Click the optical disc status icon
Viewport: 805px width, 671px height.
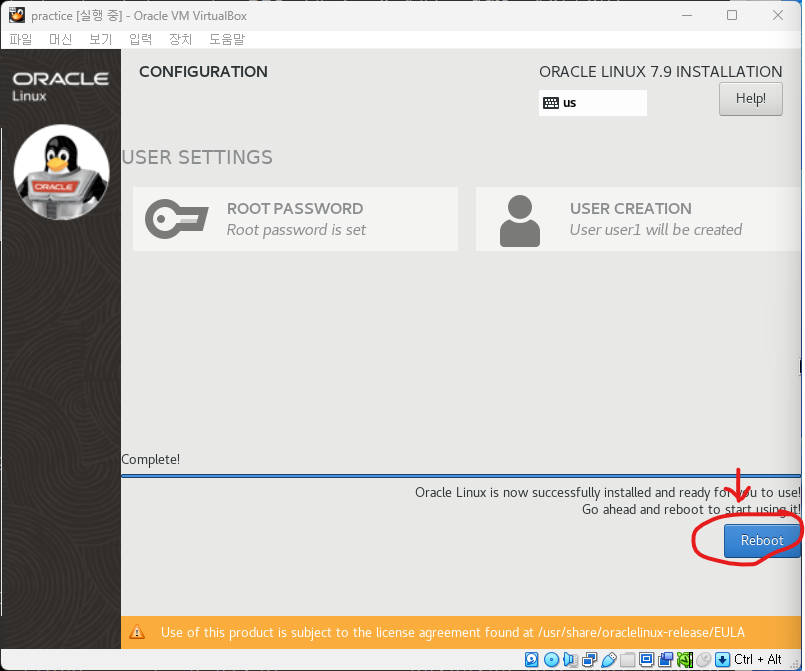coord(551,659)
